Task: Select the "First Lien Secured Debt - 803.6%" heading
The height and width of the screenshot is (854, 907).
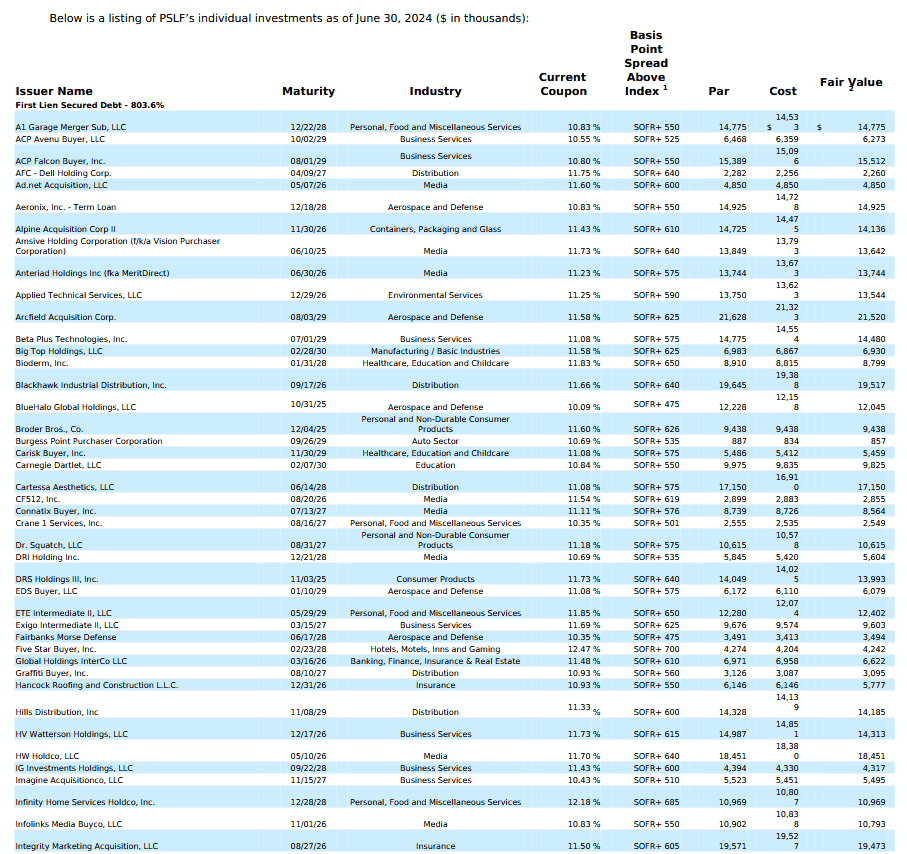Action: (x=90, y=105)
